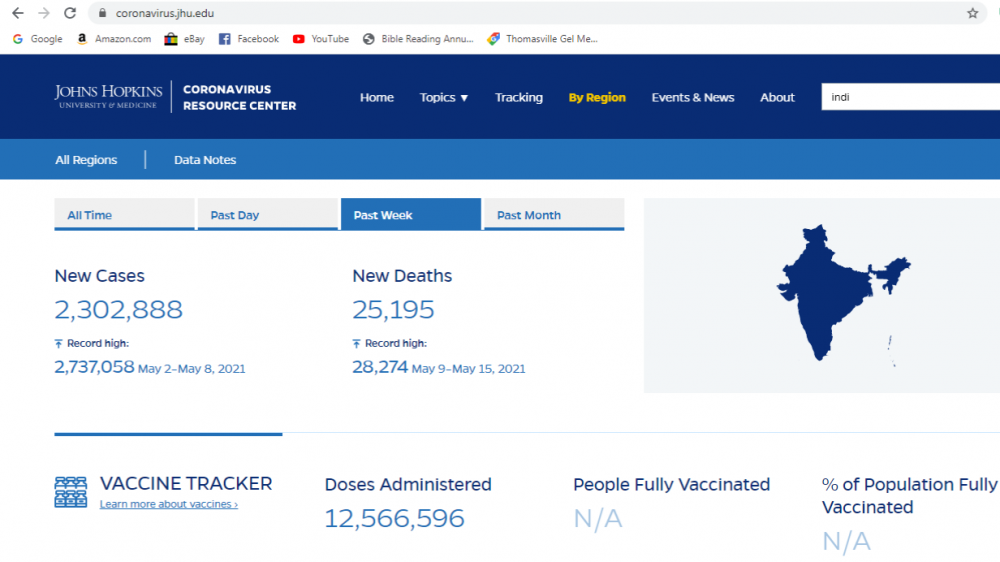Click Learn more about vaccines link

click(x=168, y=505)
